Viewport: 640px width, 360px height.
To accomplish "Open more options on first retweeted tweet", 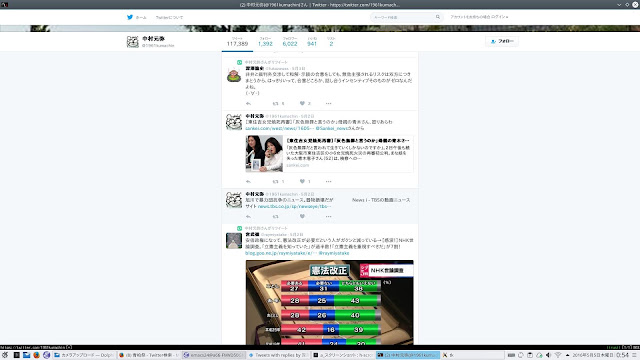I will pyautogui.click(x=329, y=103).
